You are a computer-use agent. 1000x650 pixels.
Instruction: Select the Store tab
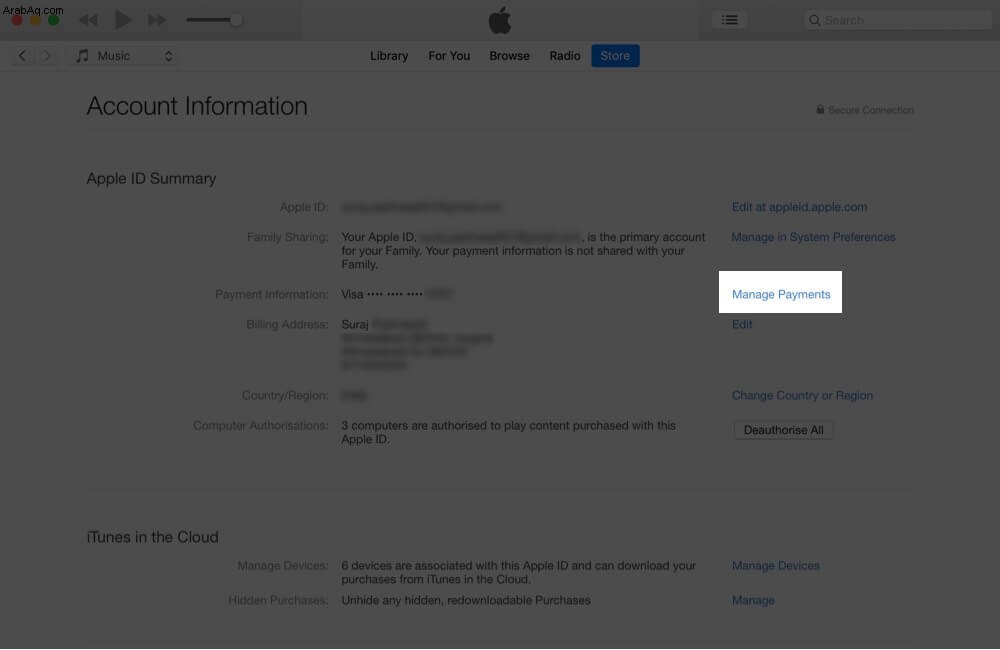point(615,55)
